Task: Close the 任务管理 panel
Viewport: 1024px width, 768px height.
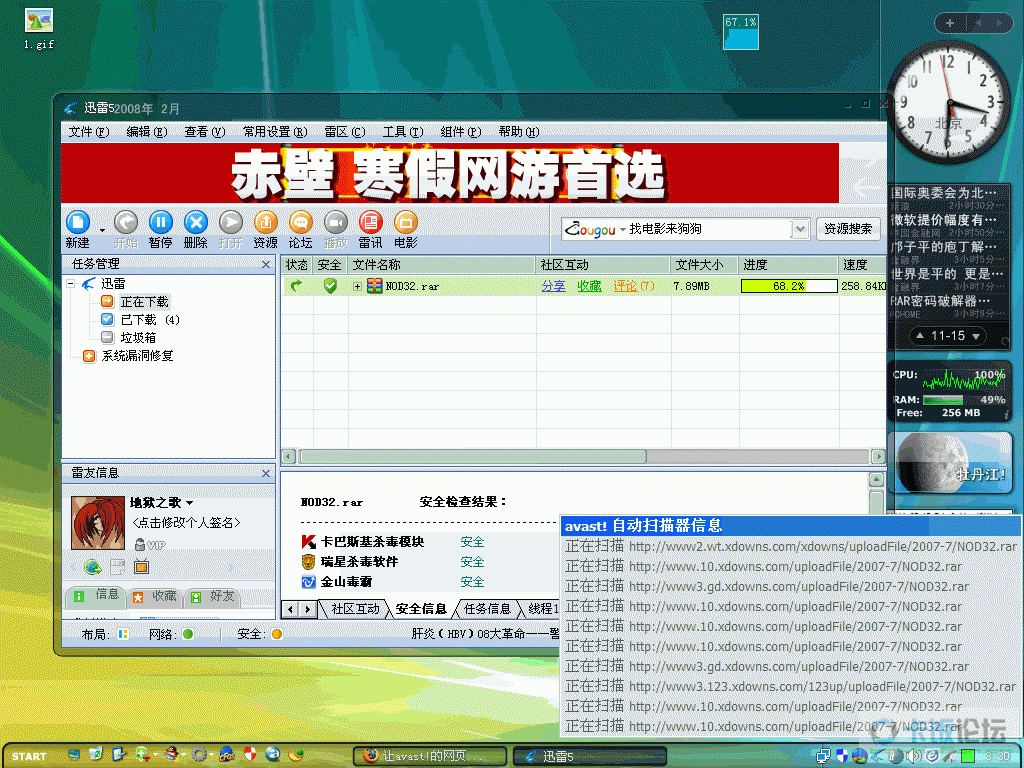Action: (x=266, y=264)
